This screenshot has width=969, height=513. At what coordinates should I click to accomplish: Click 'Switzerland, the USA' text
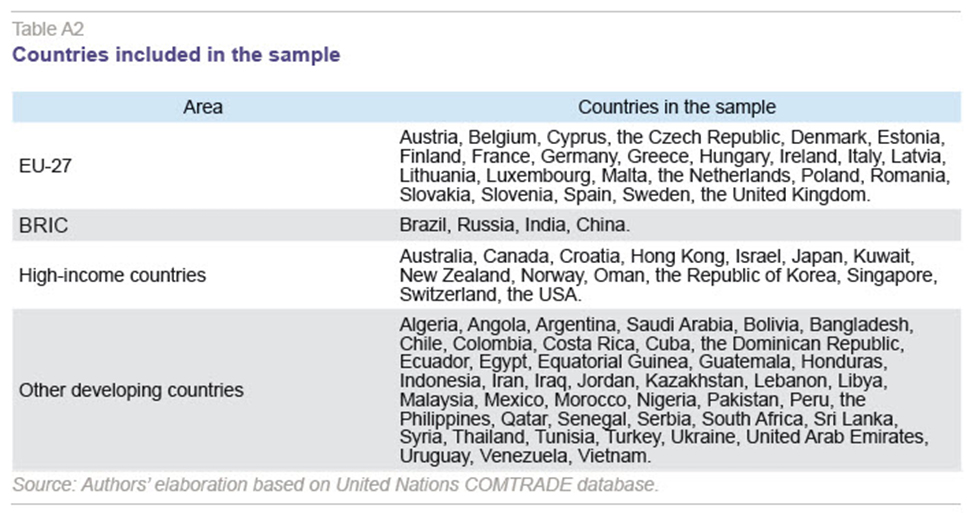[491, 294]
